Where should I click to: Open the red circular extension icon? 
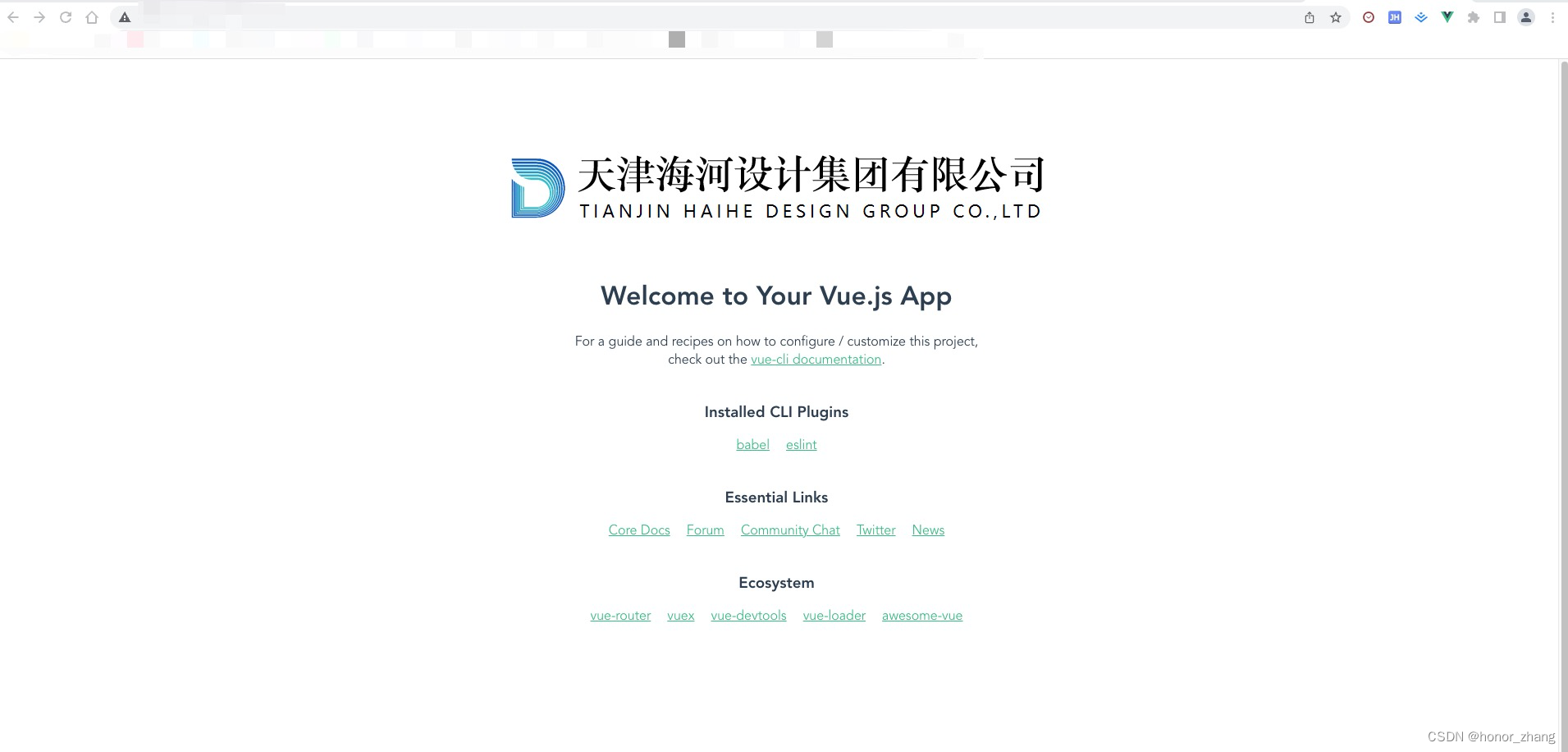click(1369, 17)
